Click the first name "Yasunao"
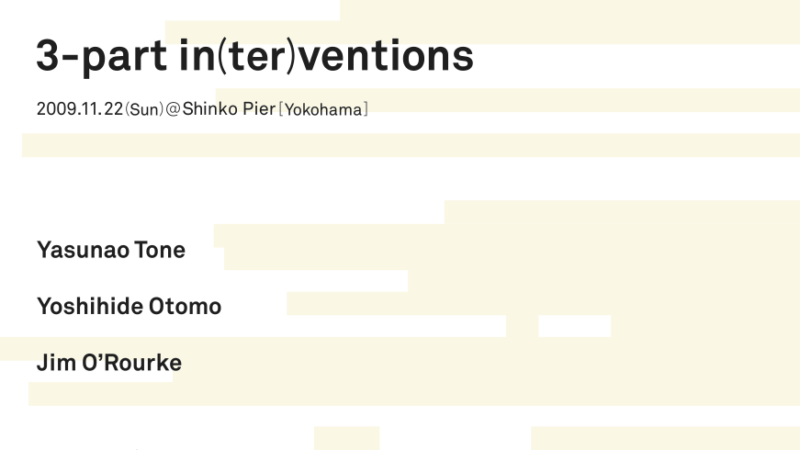 pyautogui.click(x=83, y=250)
